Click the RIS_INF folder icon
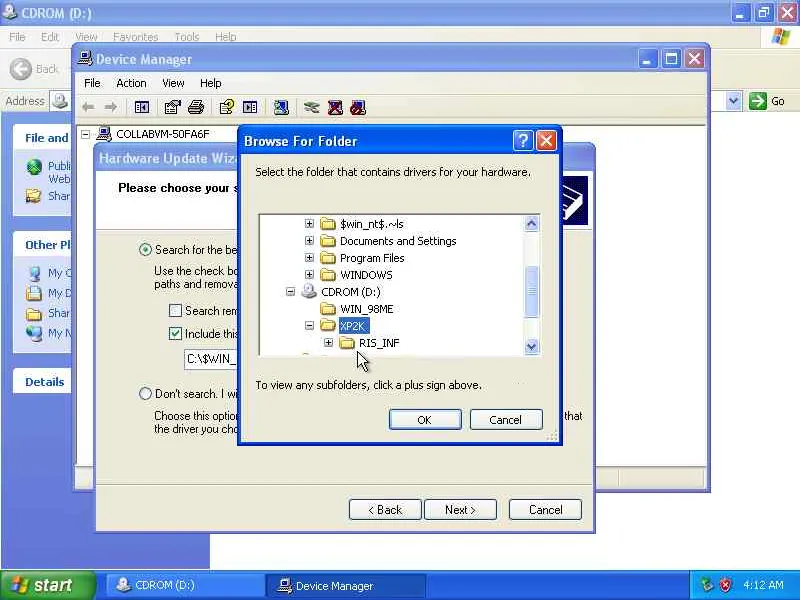This screenshot has width=800, height=600. [347, 343]
